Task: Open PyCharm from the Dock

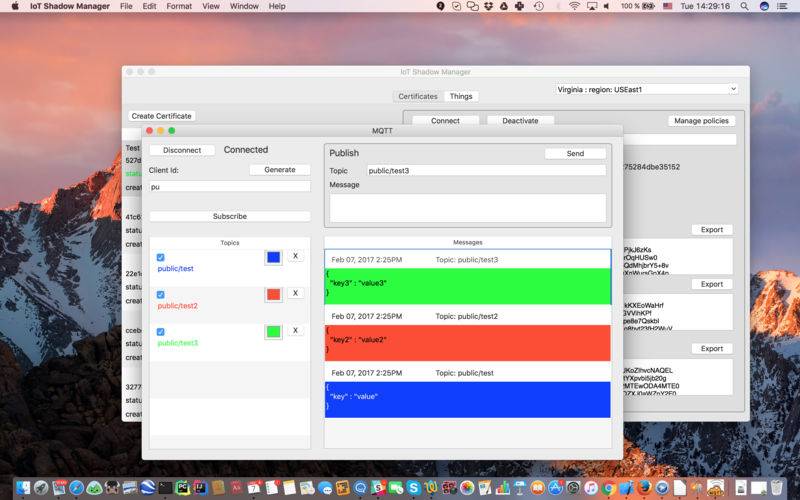Action: click(x=183, y=488)
